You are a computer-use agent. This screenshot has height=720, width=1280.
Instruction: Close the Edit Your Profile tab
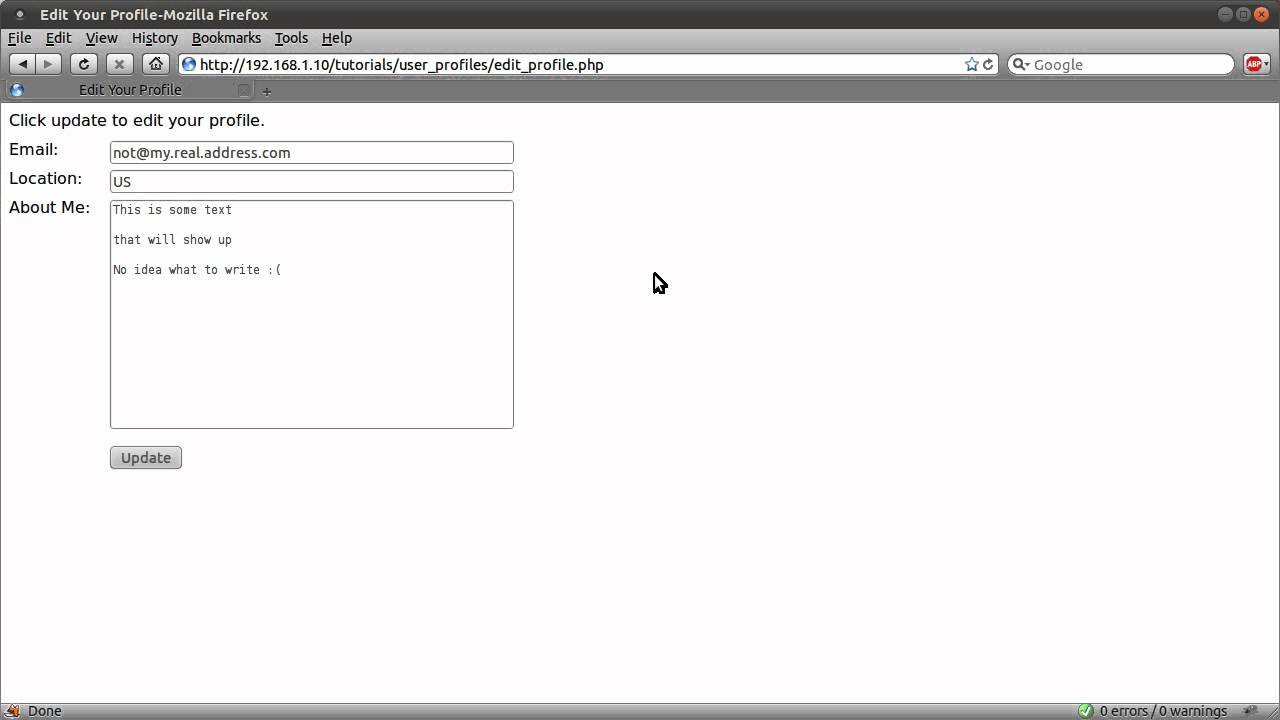243,90
